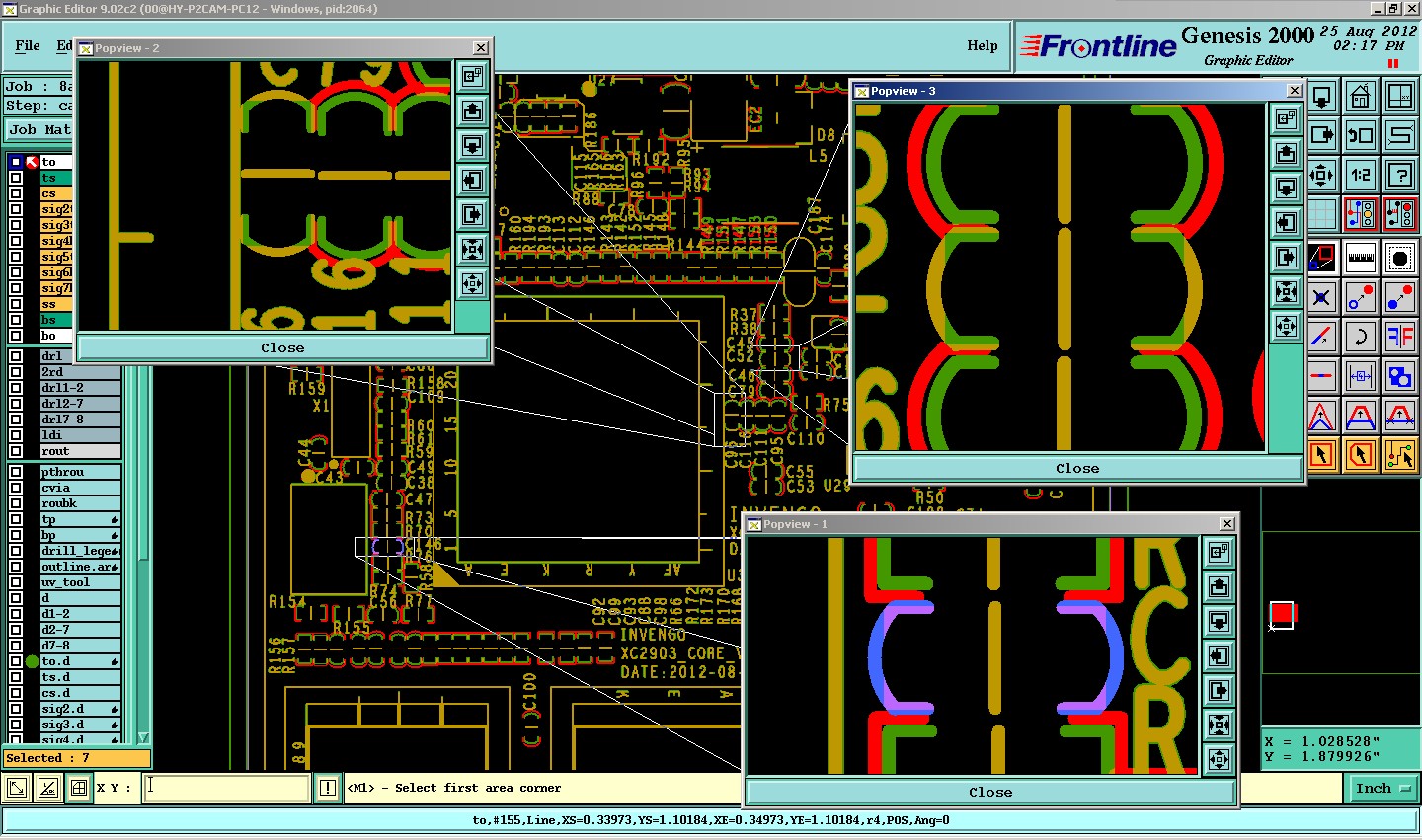Image resolution: width=1422 pixels, height=840 pixels.
Task: Click layer list scroll down arrow
Action: coord(143,737)
